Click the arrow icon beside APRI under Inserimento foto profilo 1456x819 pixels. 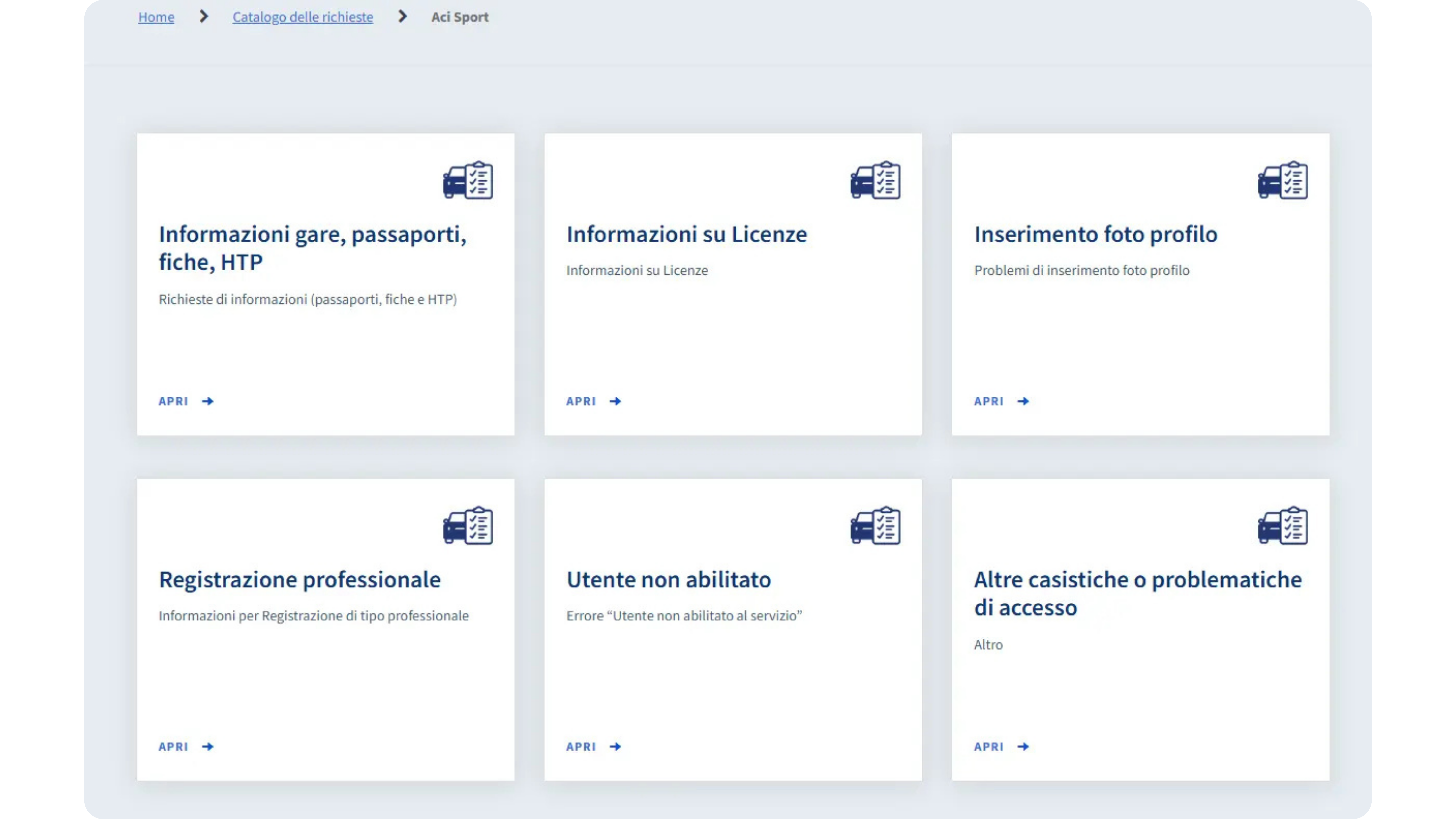[1023, 401]
